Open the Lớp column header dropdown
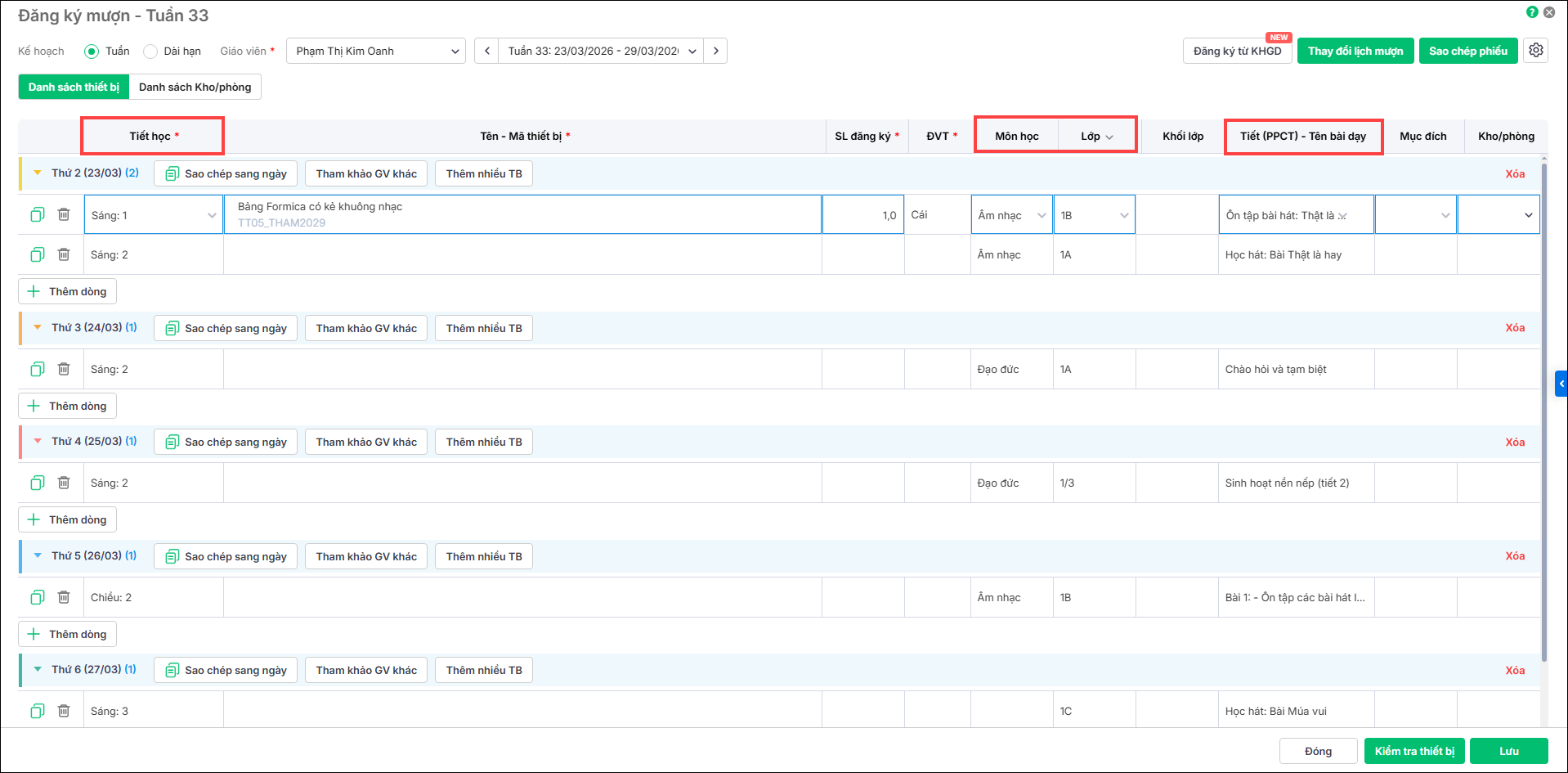The height and width of the screenshot is (773, 1568). pos(1109,137)
